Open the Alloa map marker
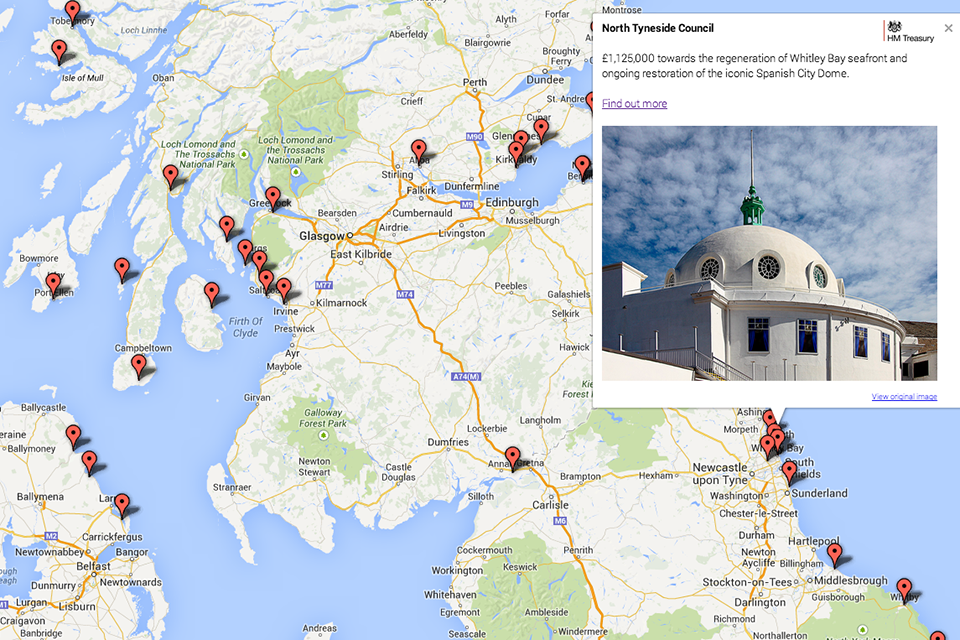Screen dimensions: 960x640 [419, 150]
